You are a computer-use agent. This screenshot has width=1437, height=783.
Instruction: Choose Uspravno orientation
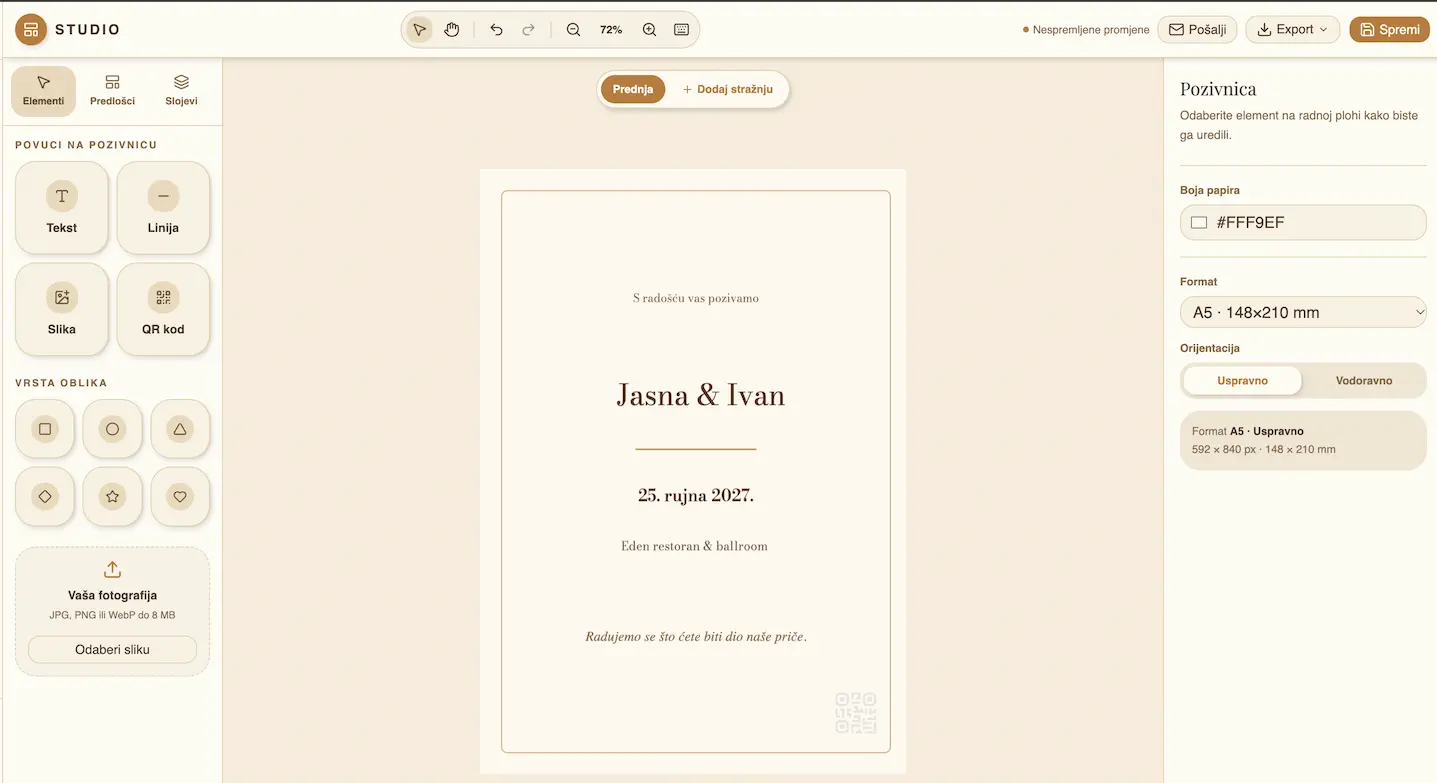click(x=1242, y=381)
